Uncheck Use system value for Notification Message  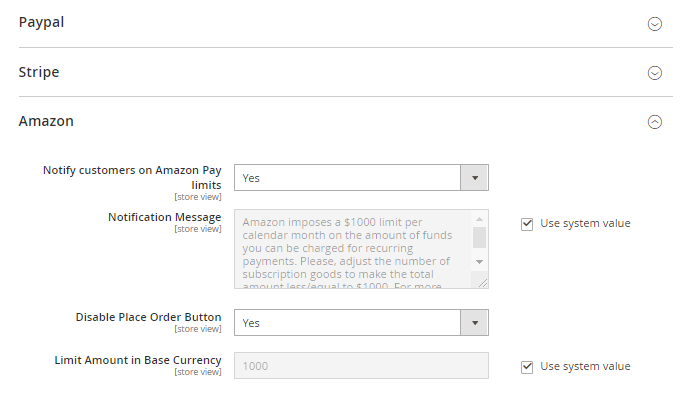pos(527,224)
